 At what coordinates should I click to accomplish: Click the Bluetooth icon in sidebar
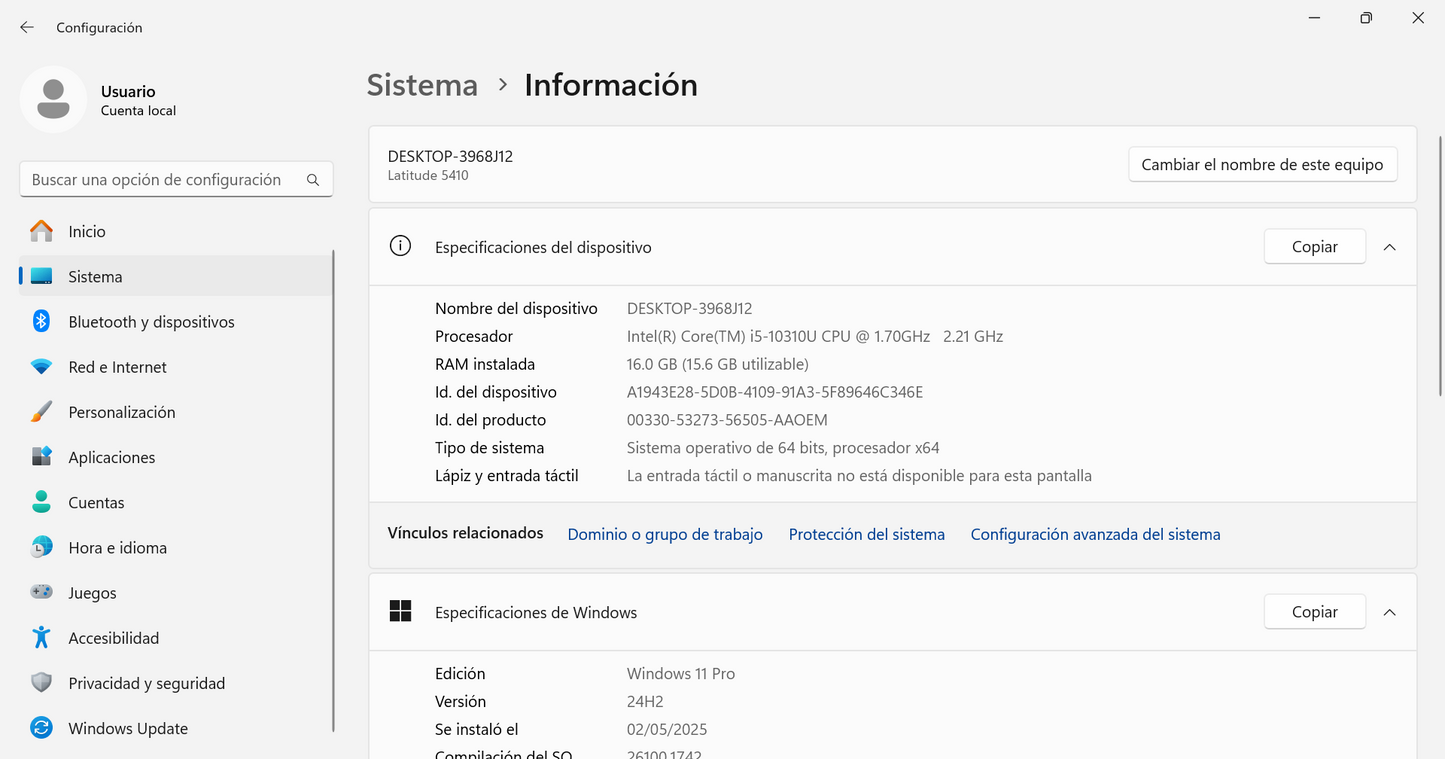tap(41, 321)
